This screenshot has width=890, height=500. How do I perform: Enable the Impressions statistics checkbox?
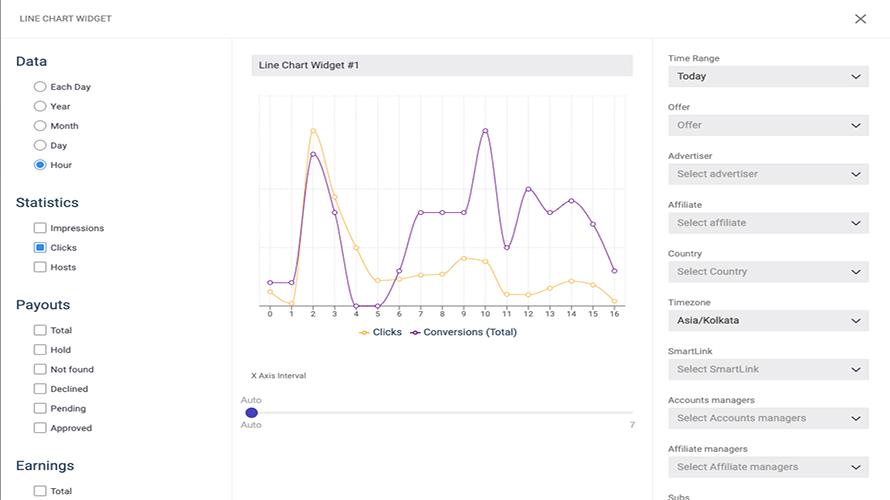click(x=40, y=228)
